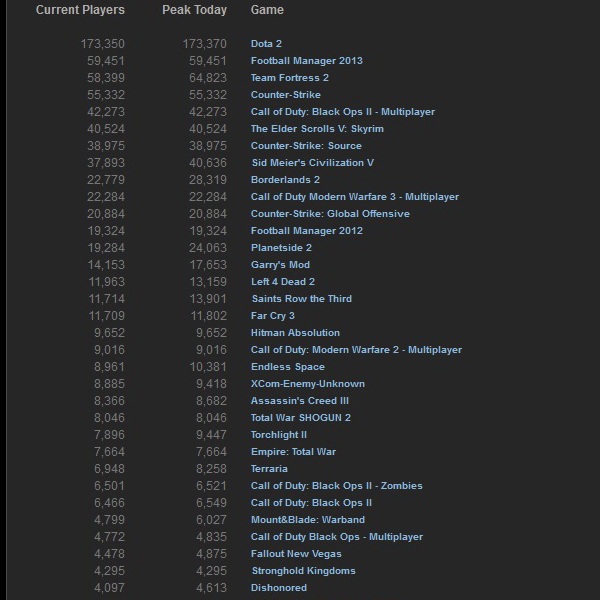600x600 pixels.
Task: Open Call of Duty: Black Ops II - Zombies
Action: (336, 486)
